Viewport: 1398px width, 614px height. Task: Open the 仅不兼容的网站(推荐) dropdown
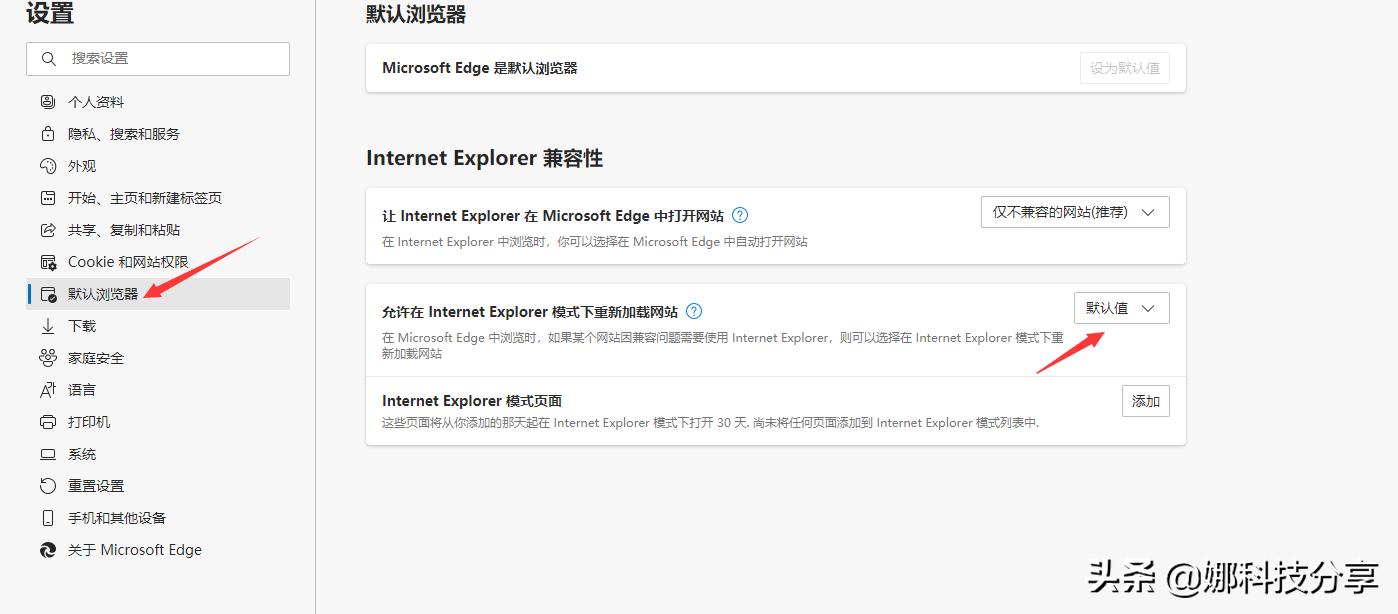1074,211
